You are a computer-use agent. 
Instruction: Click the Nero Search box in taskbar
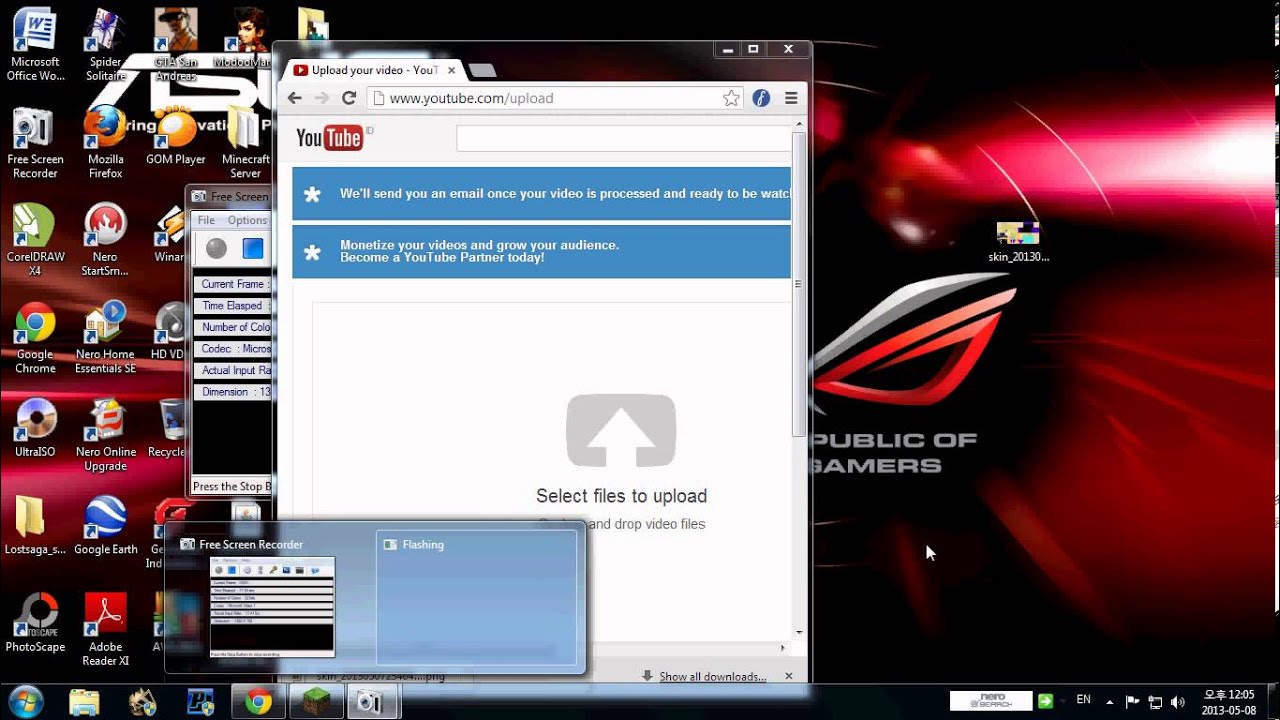tap(990, 702)
